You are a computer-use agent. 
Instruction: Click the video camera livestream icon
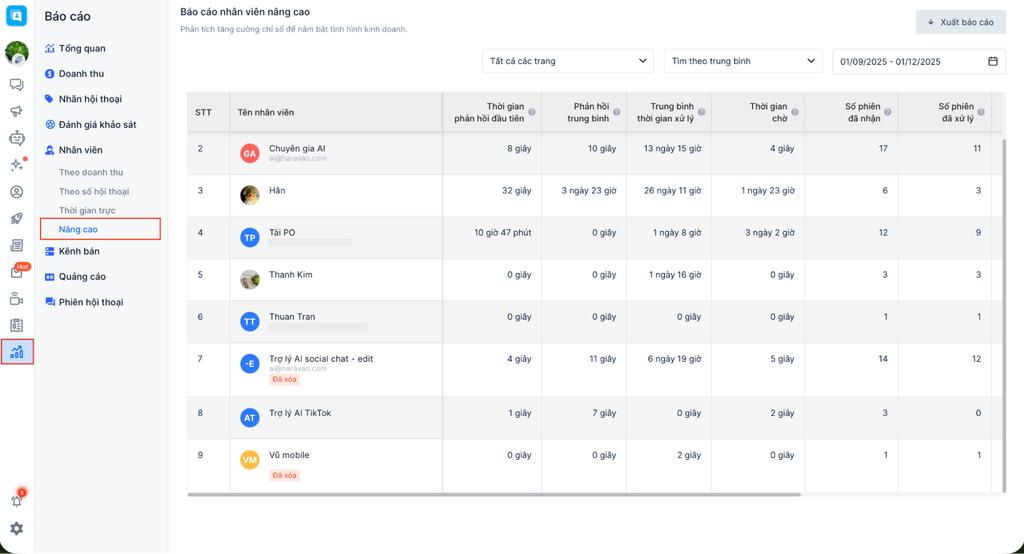16,299
